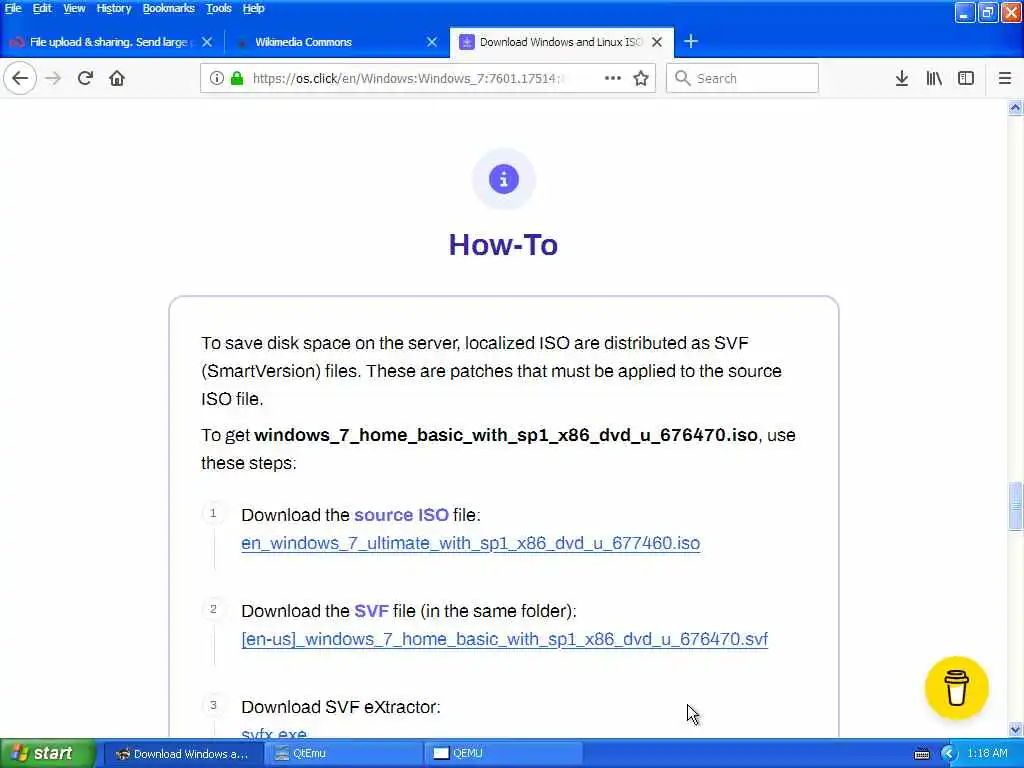Expand hidden tray icons arrow
This screenshot has width=1024, height=768.
point(948,754)
